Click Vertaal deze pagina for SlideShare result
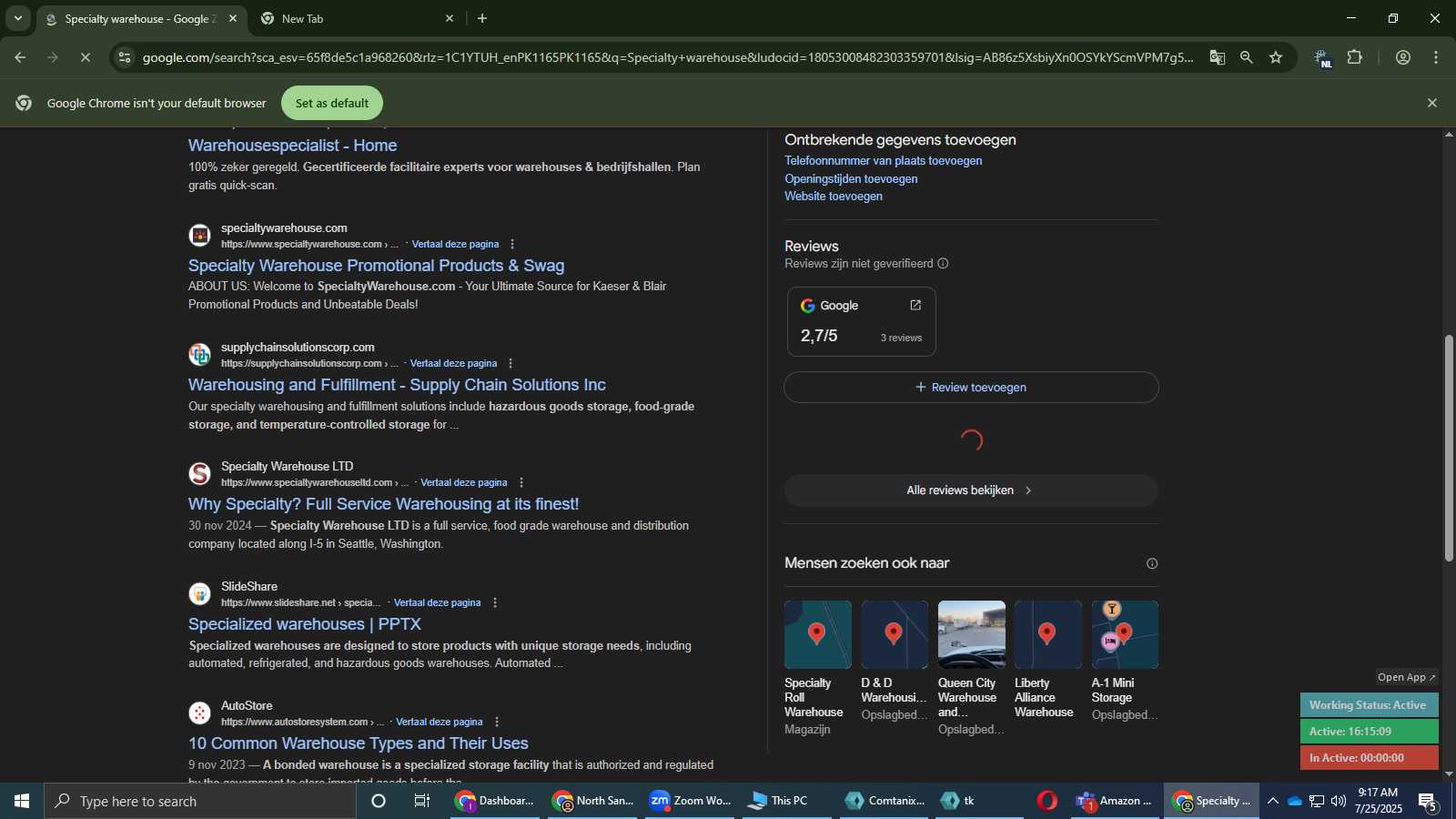The image size is (1456, 819). [437, 602]
